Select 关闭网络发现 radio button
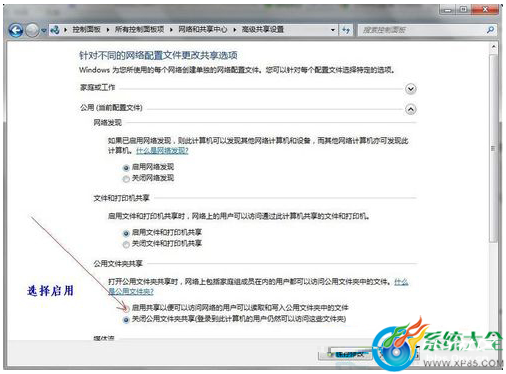 (x=126, y=179)
